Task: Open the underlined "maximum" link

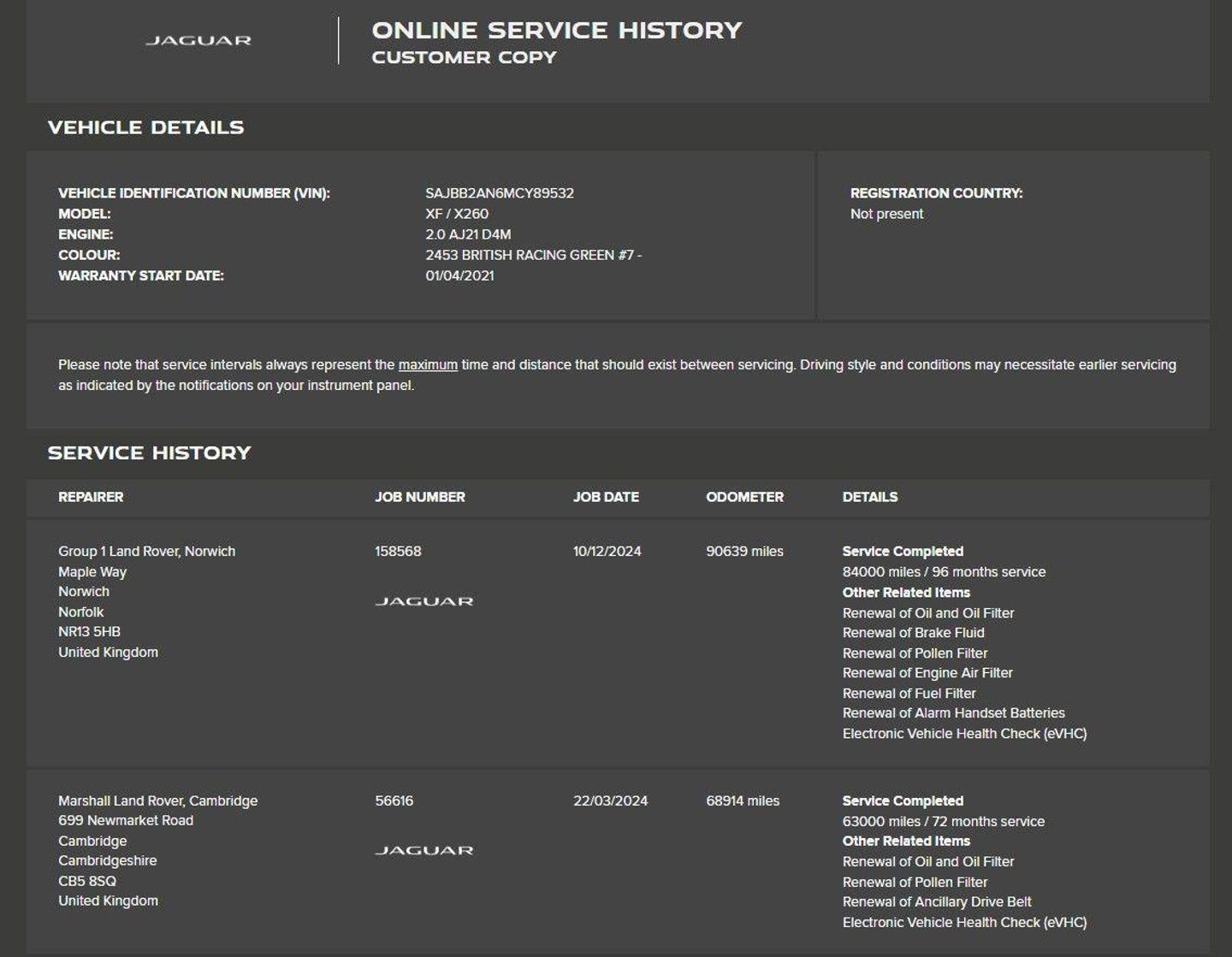Action: [x=428, y=364]
